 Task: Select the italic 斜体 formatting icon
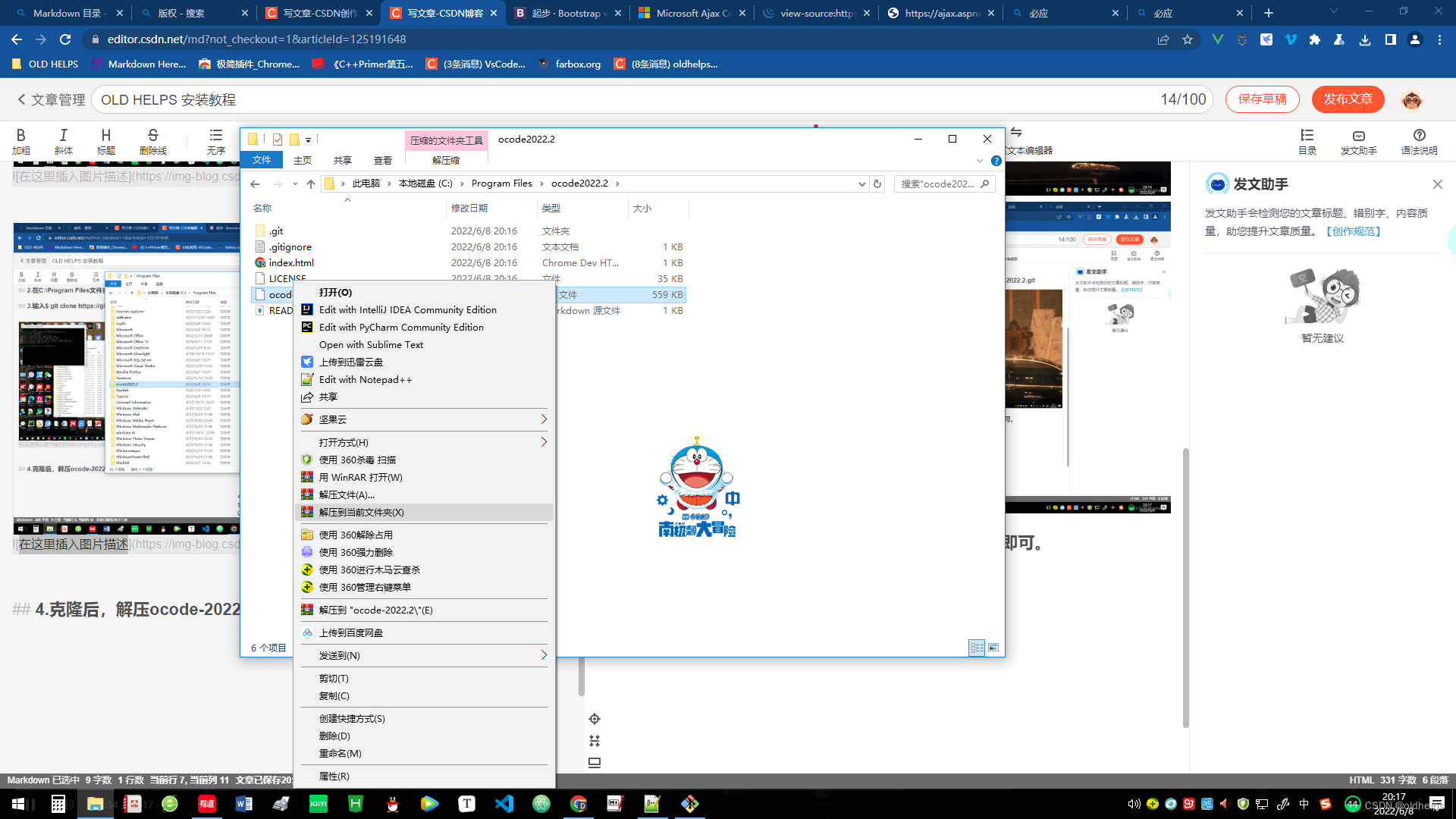click(64, 140)
